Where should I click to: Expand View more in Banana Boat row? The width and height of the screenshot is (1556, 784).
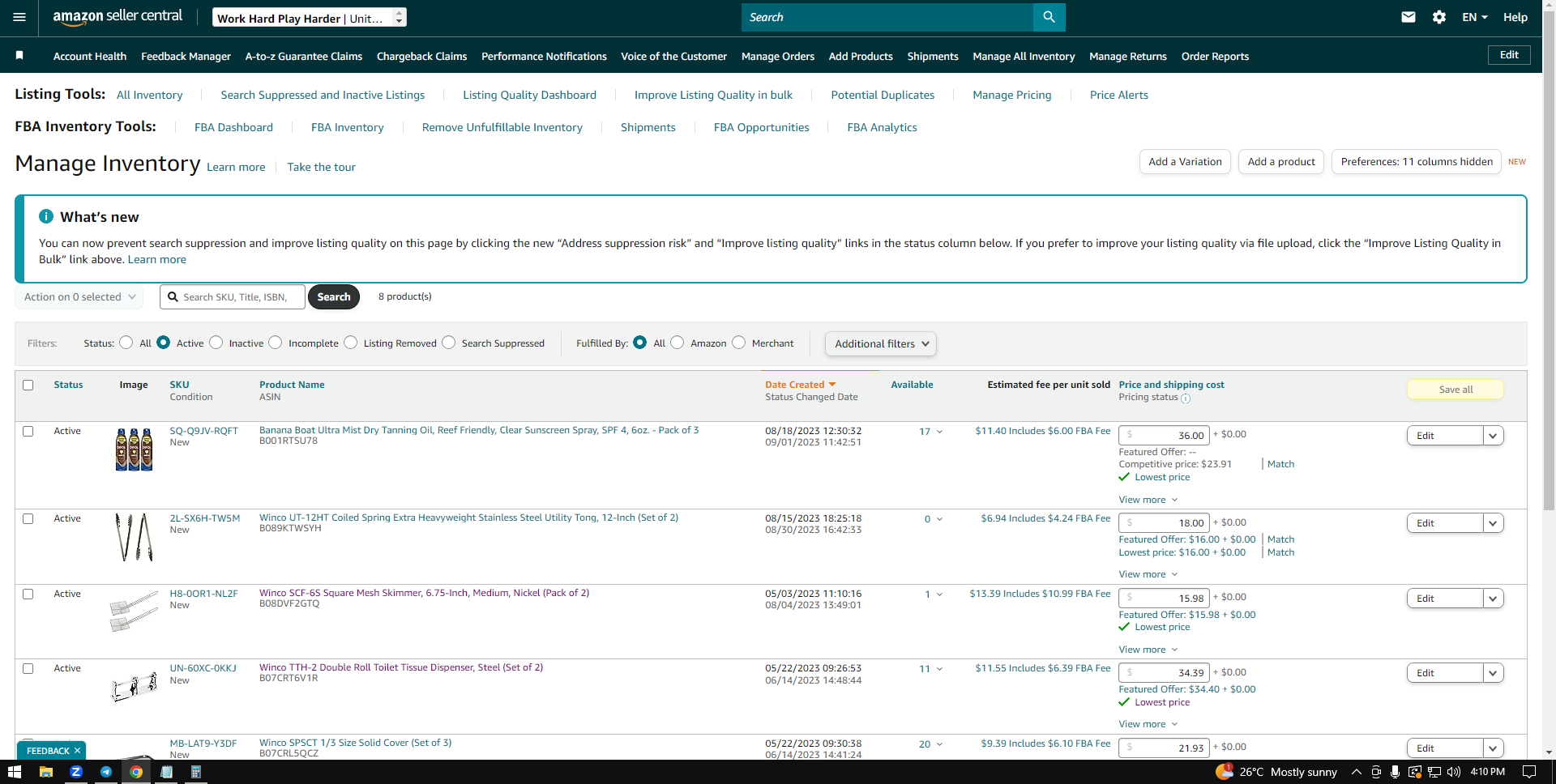point(1148,500)
